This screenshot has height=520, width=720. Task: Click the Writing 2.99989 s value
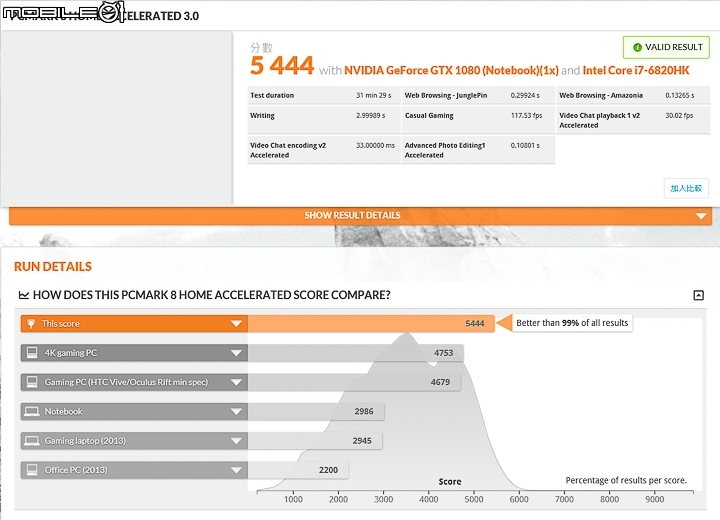[371, 116]
